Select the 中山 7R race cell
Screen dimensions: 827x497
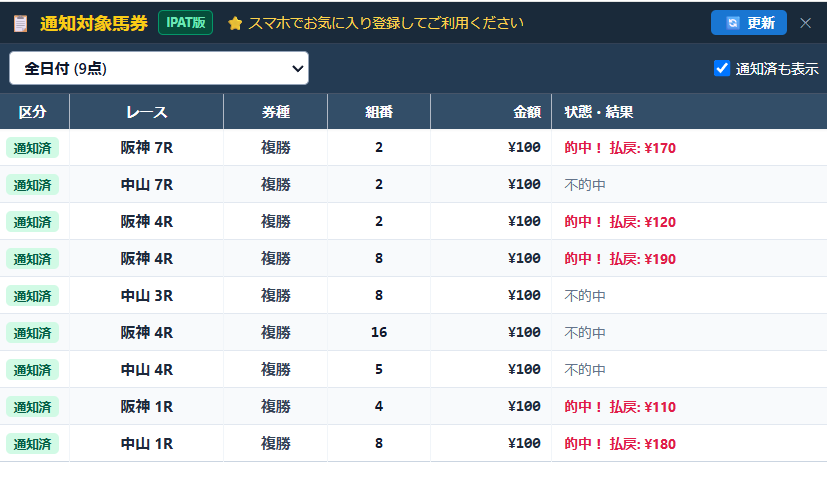point(147,185)
